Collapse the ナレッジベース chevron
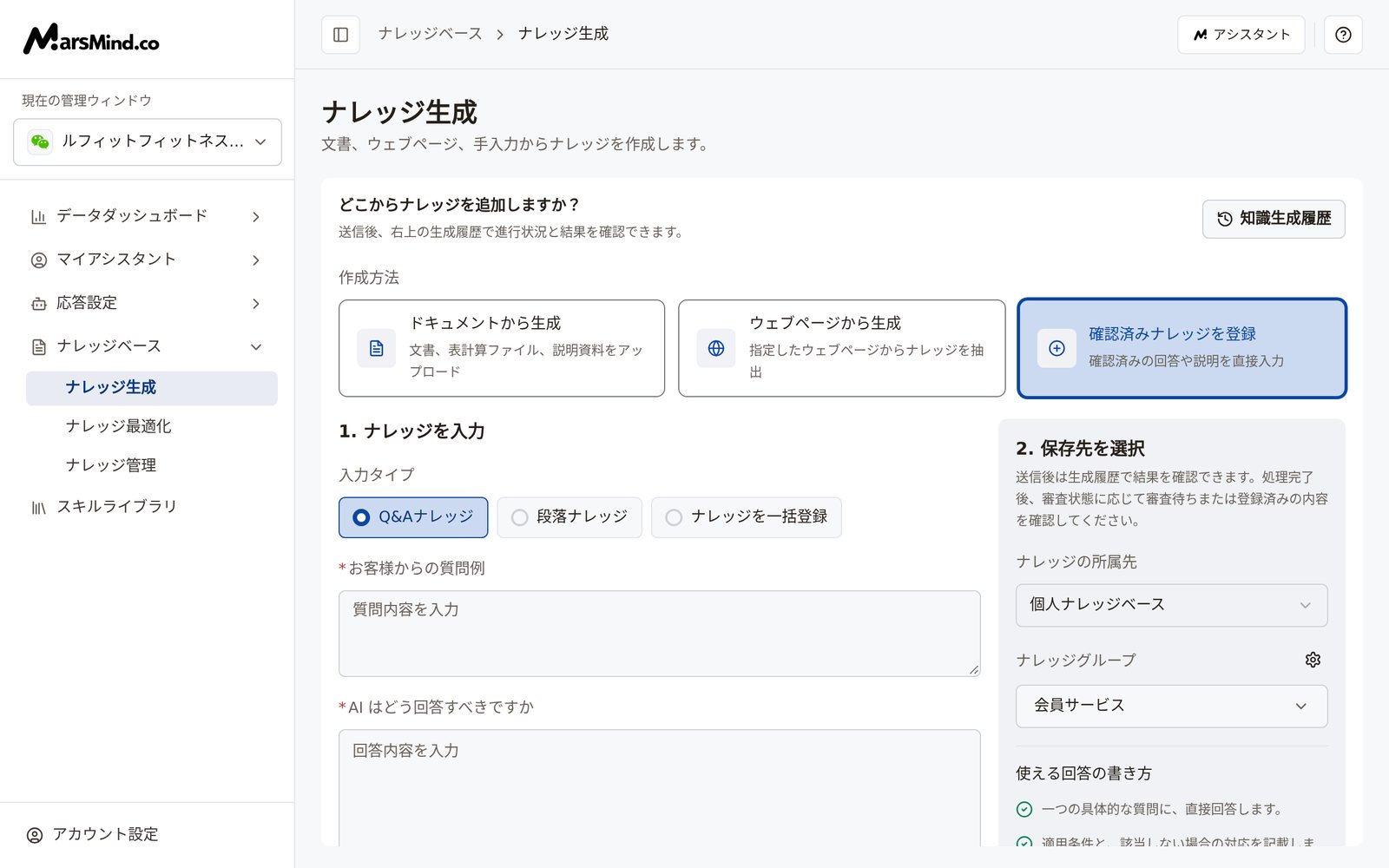 pos(256,347)
